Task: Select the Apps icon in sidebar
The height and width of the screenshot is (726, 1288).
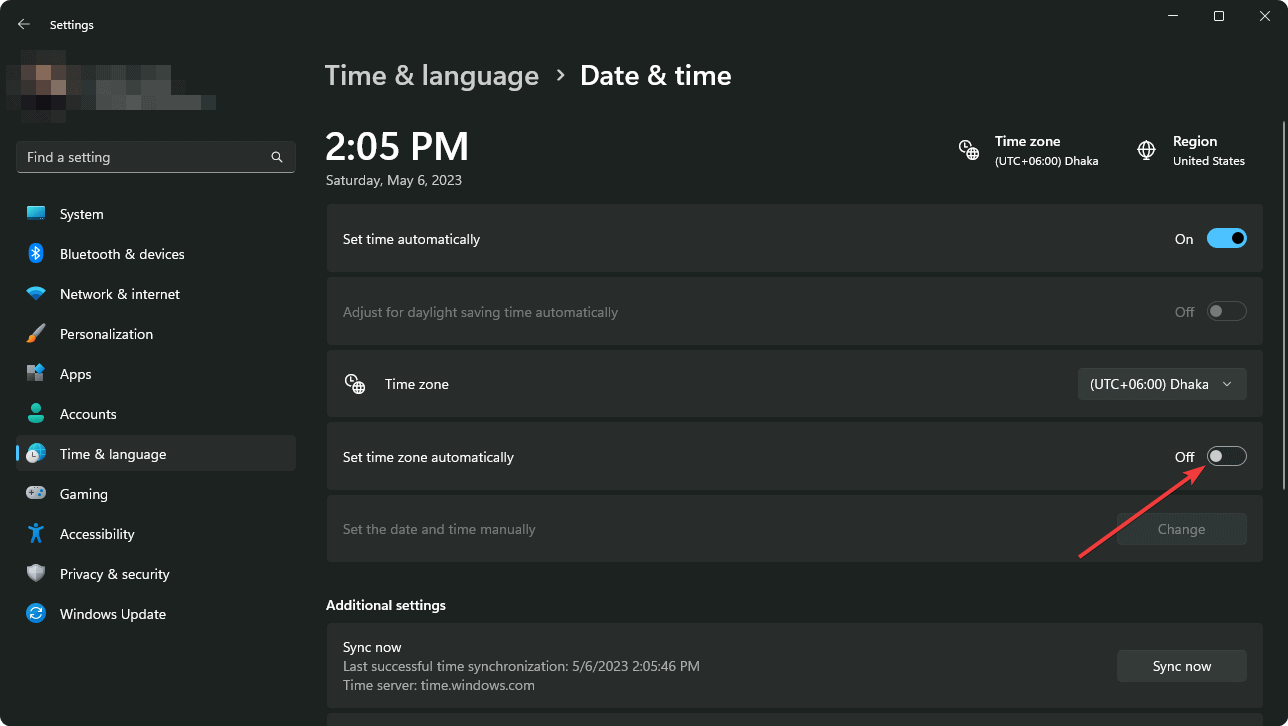Action: point(35,373)
